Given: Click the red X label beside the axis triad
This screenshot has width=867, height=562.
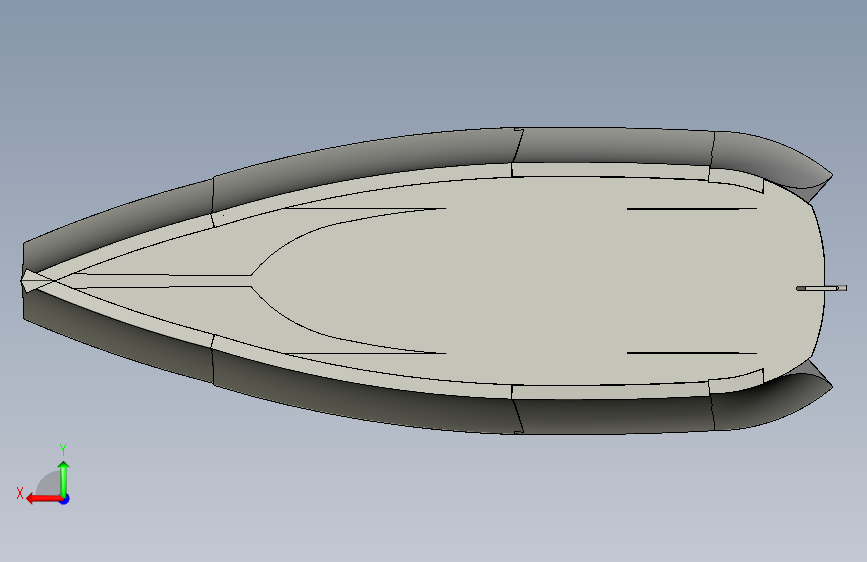Looking at the screenshot, I should [20, 493].
